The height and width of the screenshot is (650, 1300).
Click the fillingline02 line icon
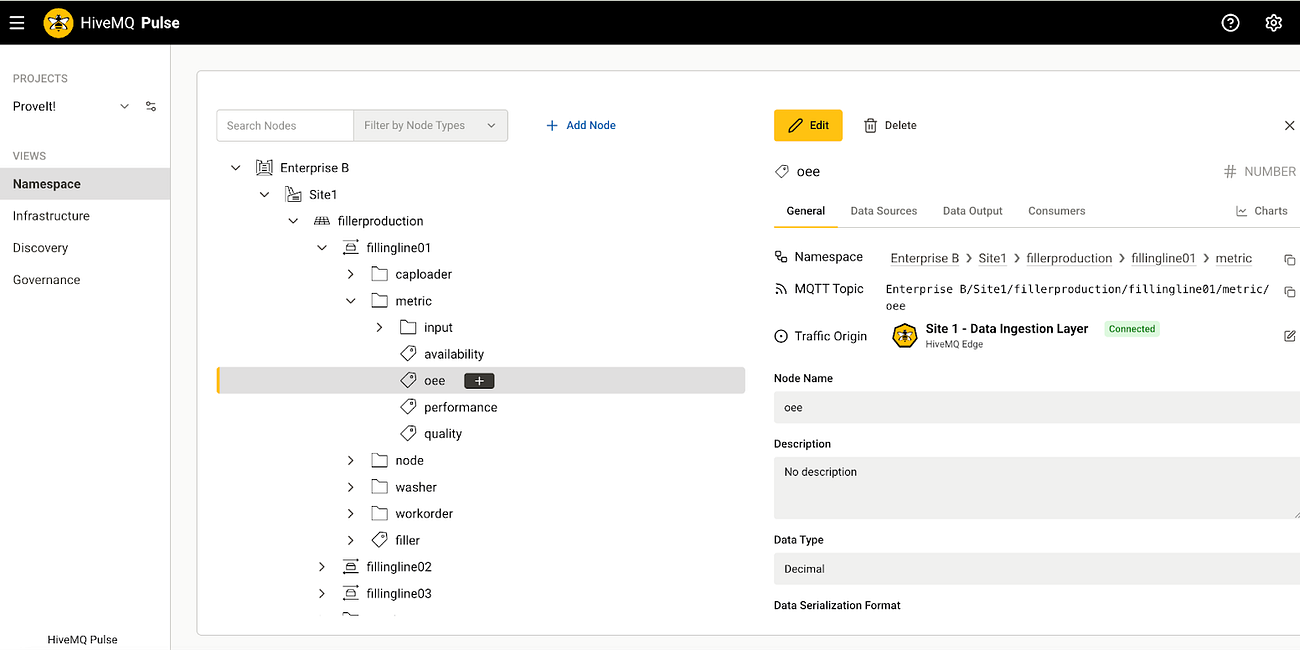pyautogui.click(x=350, y=567)
